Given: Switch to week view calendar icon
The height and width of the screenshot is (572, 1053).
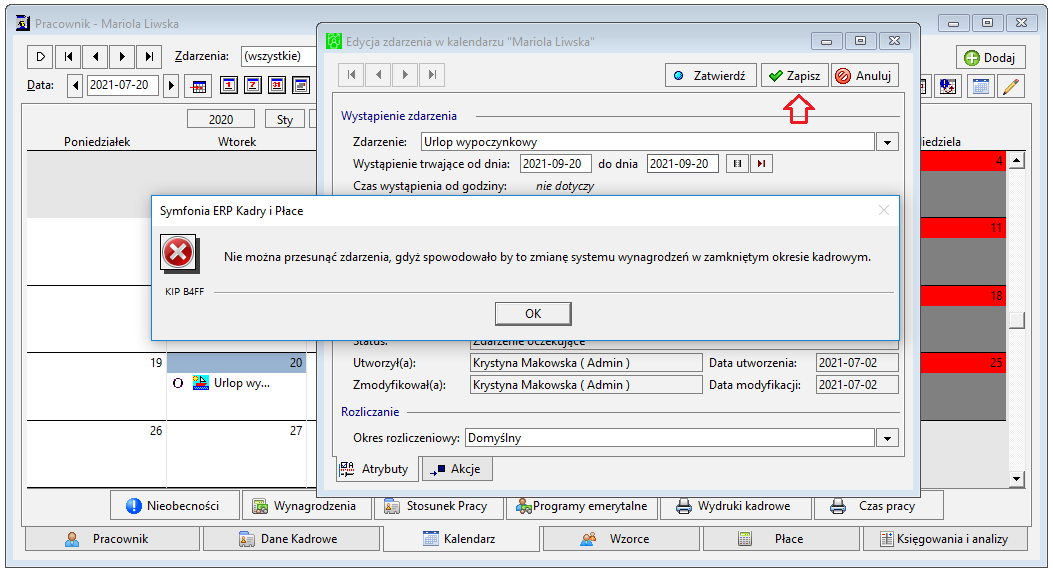Looking at the screenshot, I should click(x=253, y=85).
